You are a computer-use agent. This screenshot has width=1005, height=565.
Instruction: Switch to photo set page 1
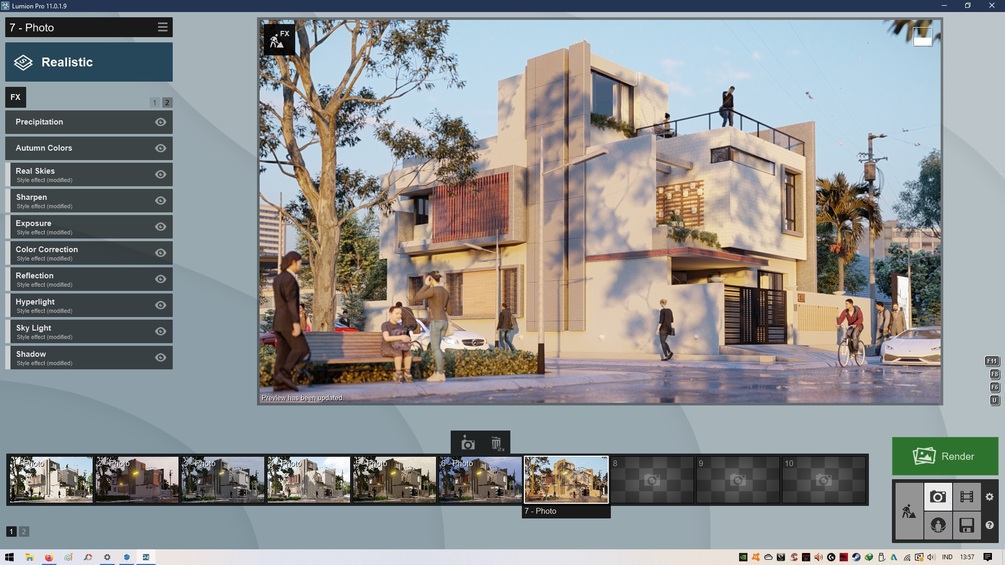coord(11,531)
